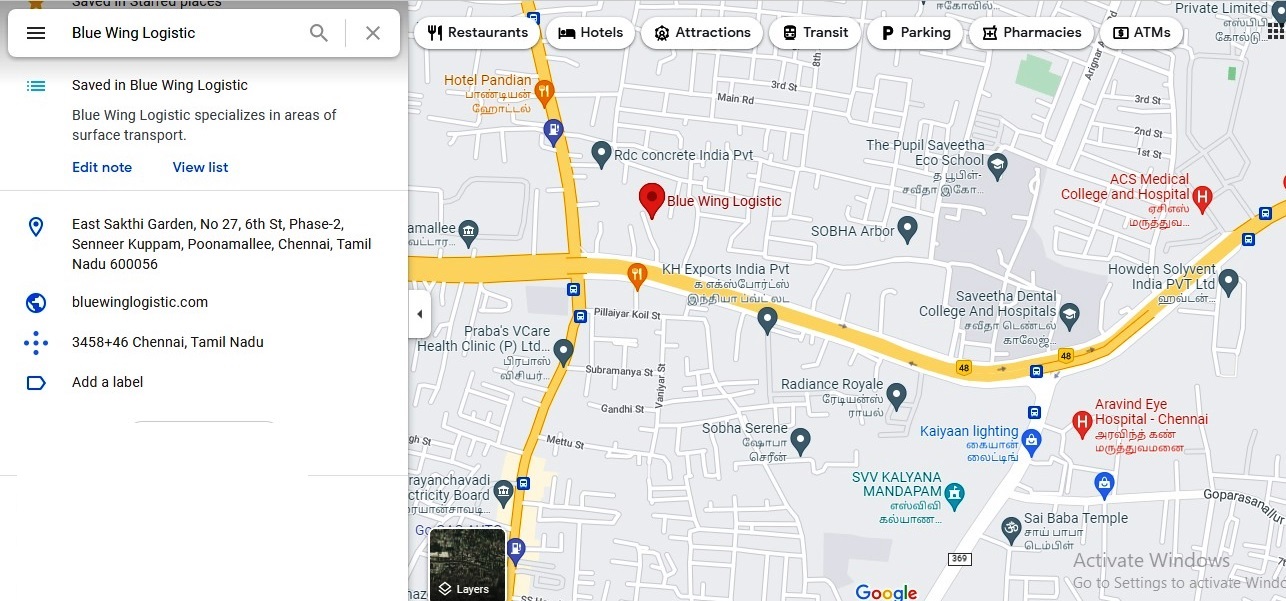Open View list link
Screen dimensions: 1286x601
click(x=200, y=167)
